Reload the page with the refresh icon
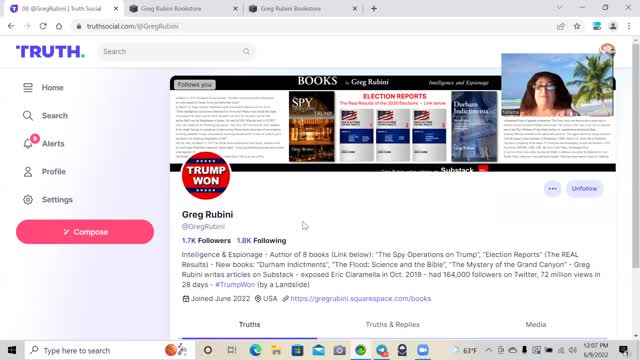 (x=43, y=26)
